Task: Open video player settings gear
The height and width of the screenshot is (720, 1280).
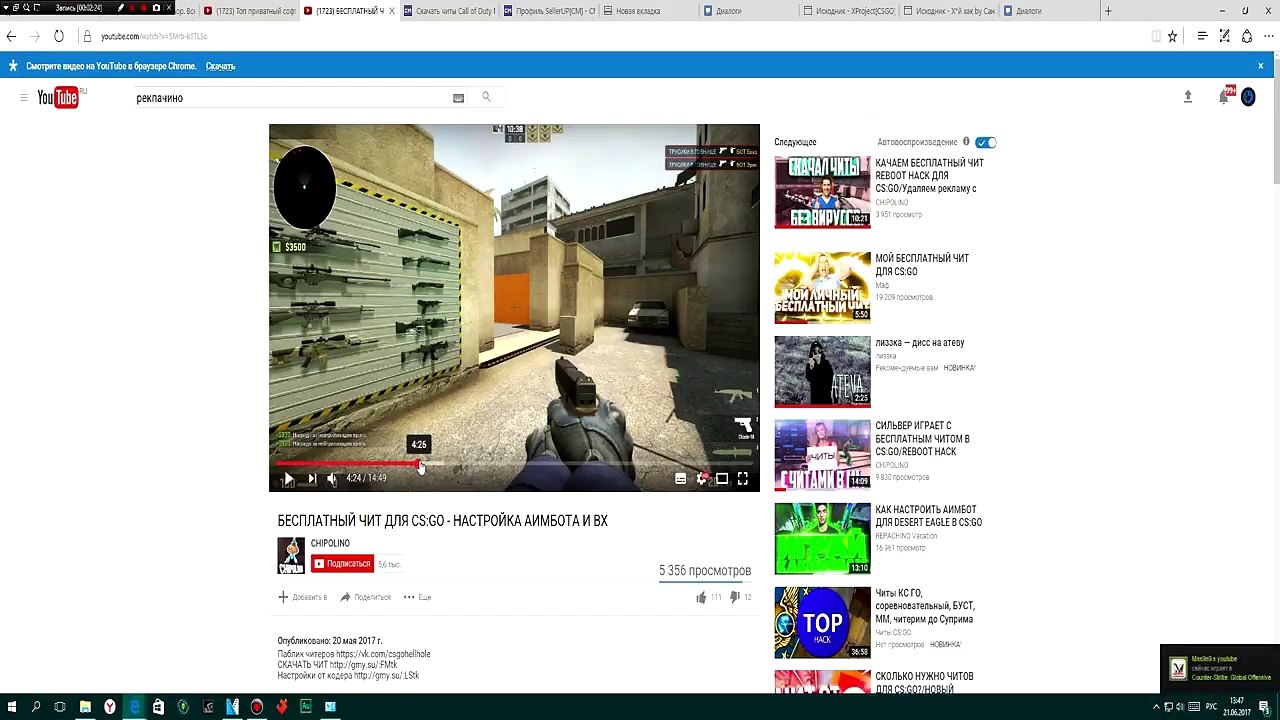Action: [702, 479]
